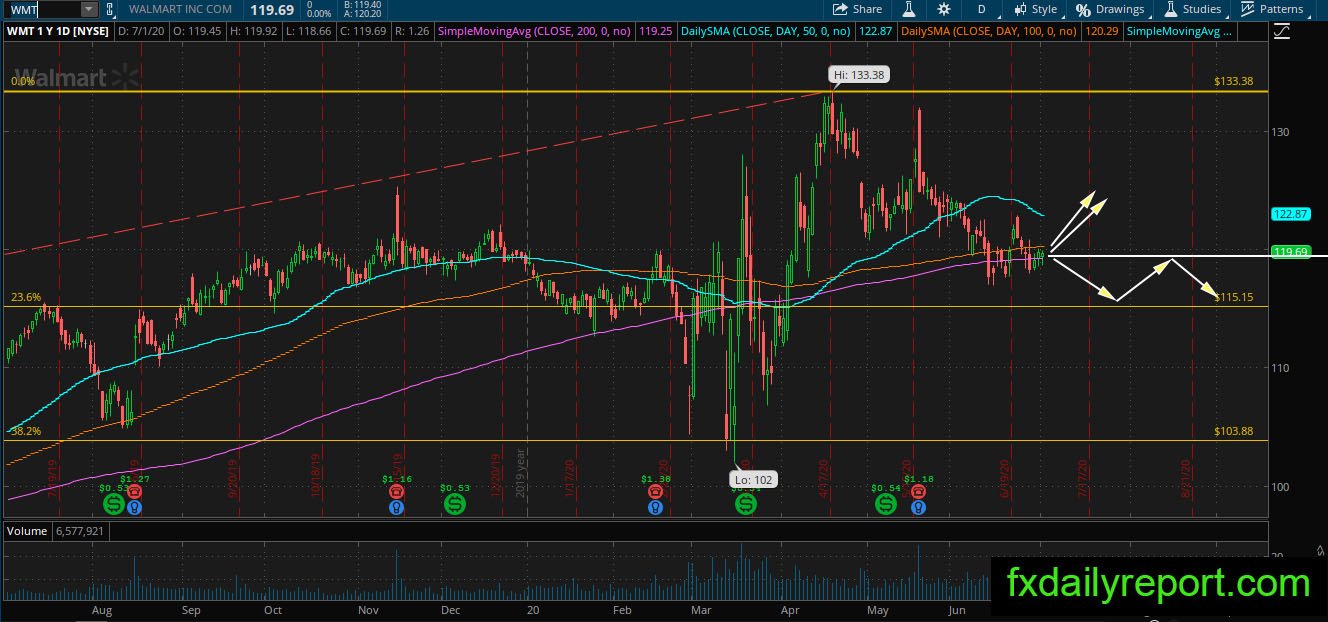Select the DailySMA (CLOSE, DAY, 100, 0, no) label
Viewport: 1328px width, 622px height.
click(x=988, y=32)
